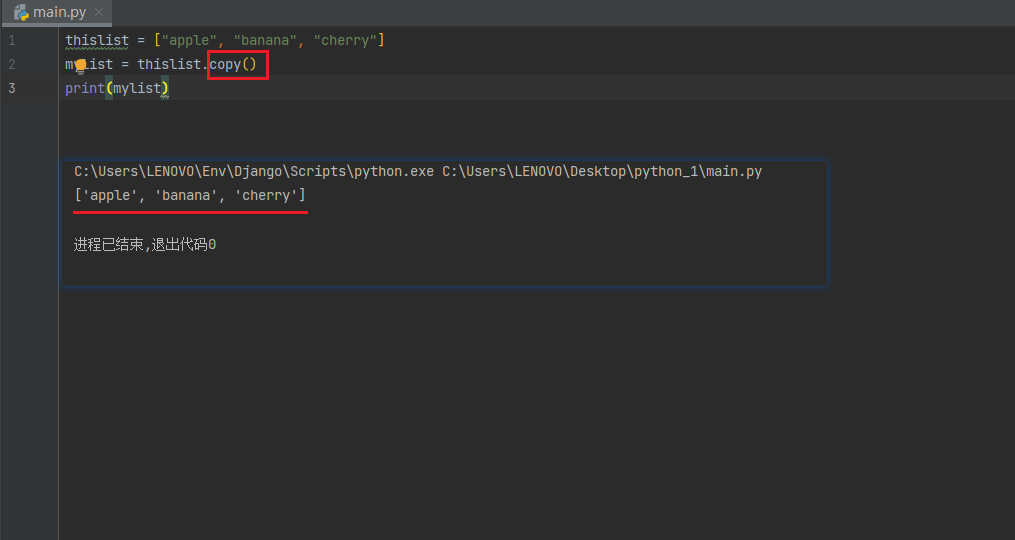Click line number 3 in gutter
The height and width of the screenshot is (540, 1015).
12,89
